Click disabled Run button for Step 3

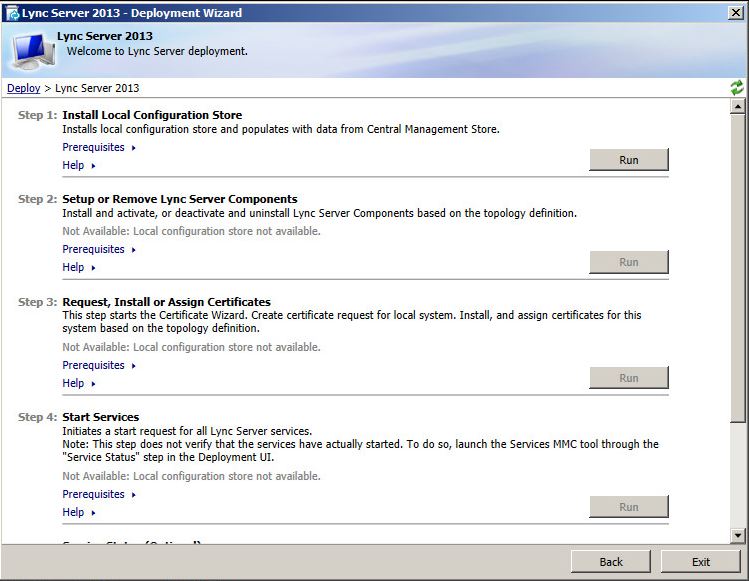click(x=629, y=378)
